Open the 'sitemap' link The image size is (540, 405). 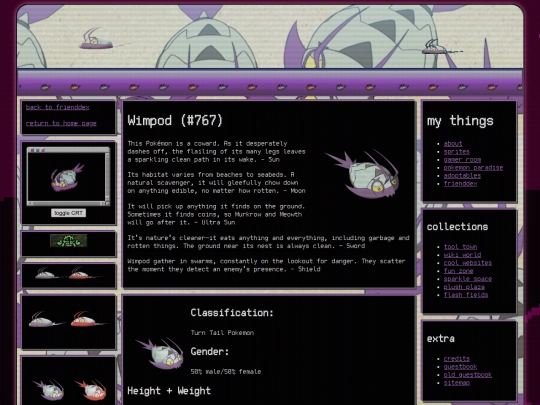point(456,382)
